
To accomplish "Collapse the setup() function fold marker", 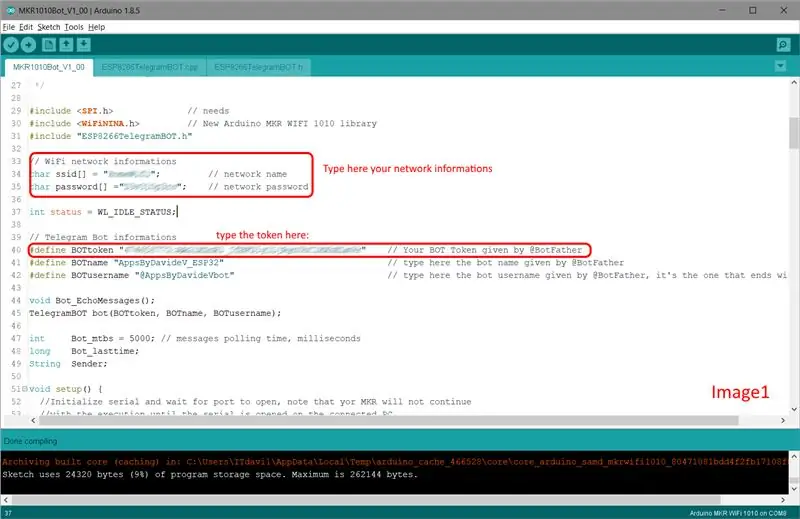I will pos(24,389).
